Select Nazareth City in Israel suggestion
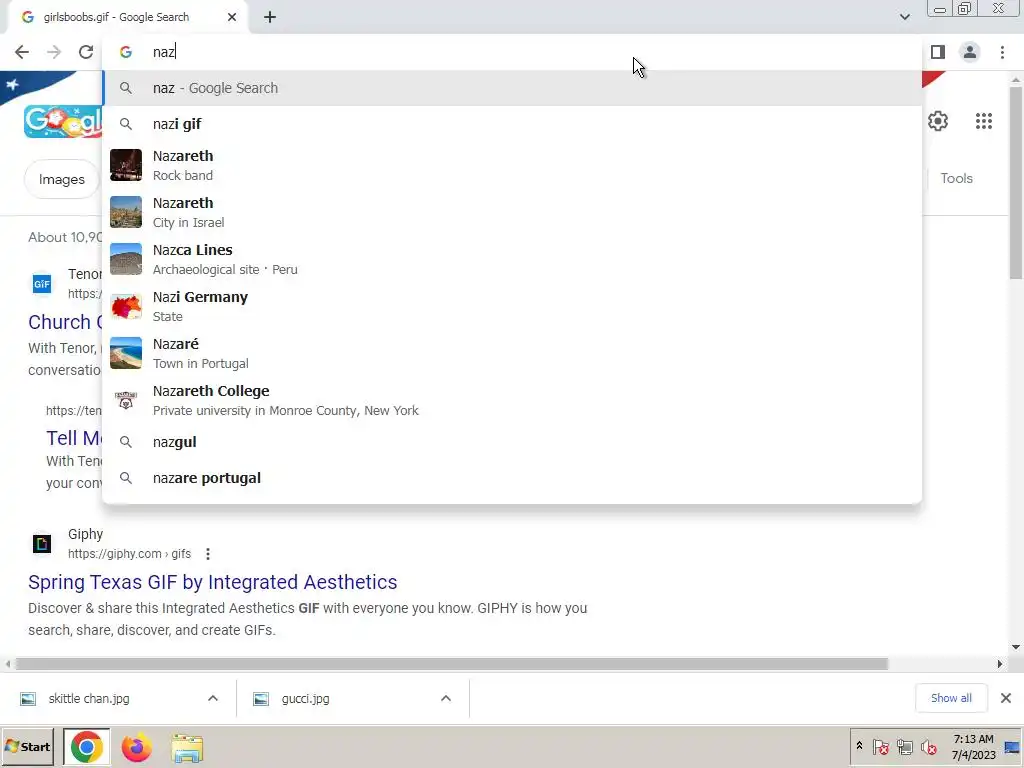 [512, 212]
